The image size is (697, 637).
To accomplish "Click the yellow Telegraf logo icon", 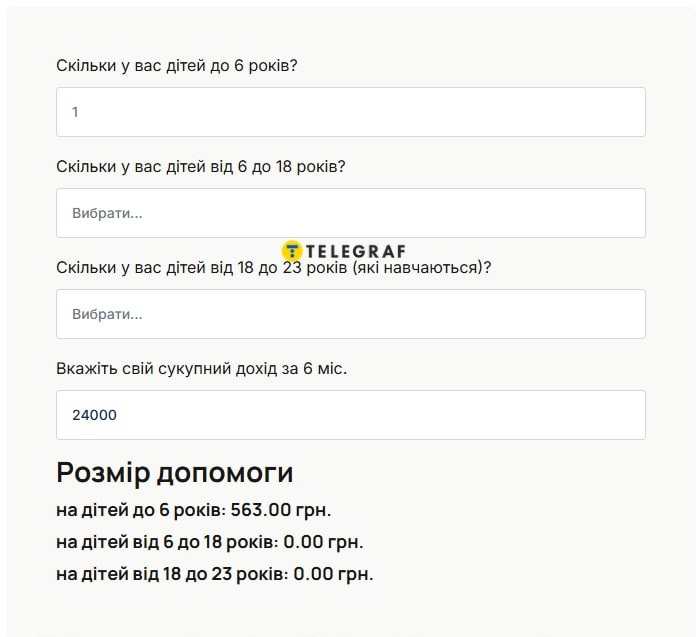I will pyautogui.click(x=292, y=252).
